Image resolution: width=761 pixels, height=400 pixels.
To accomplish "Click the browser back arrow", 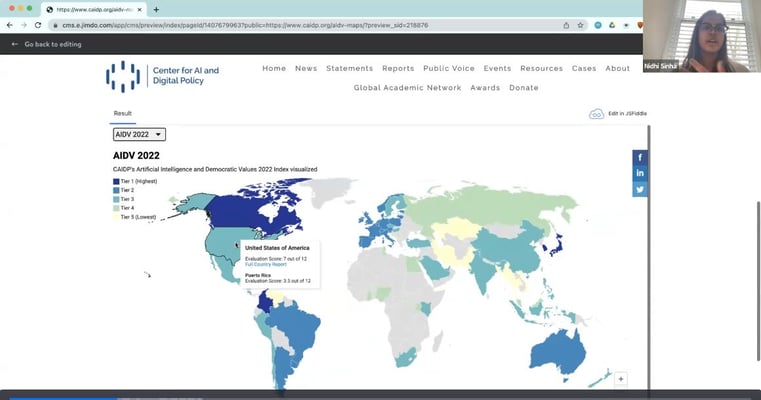I will tap(10, 25).
